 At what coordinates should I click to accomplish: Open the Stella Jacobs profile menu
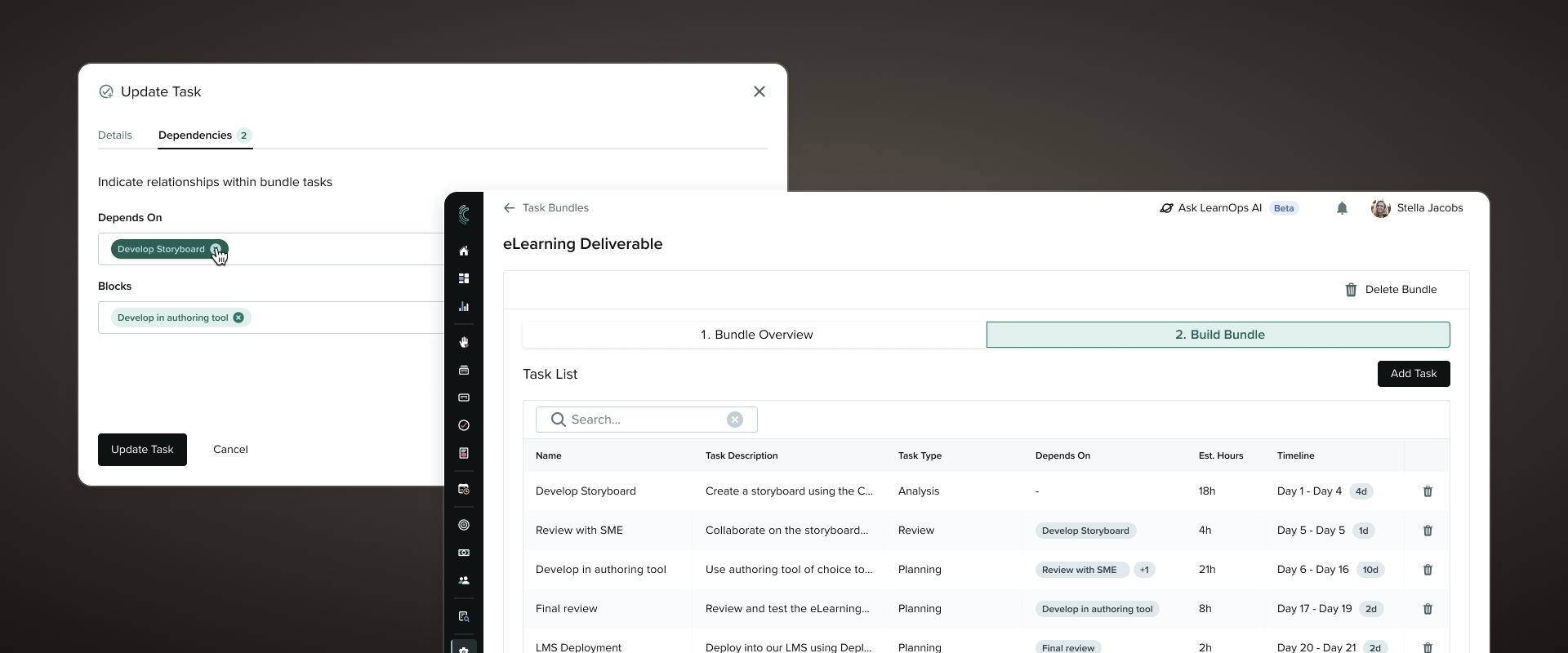coord(1417,208)
